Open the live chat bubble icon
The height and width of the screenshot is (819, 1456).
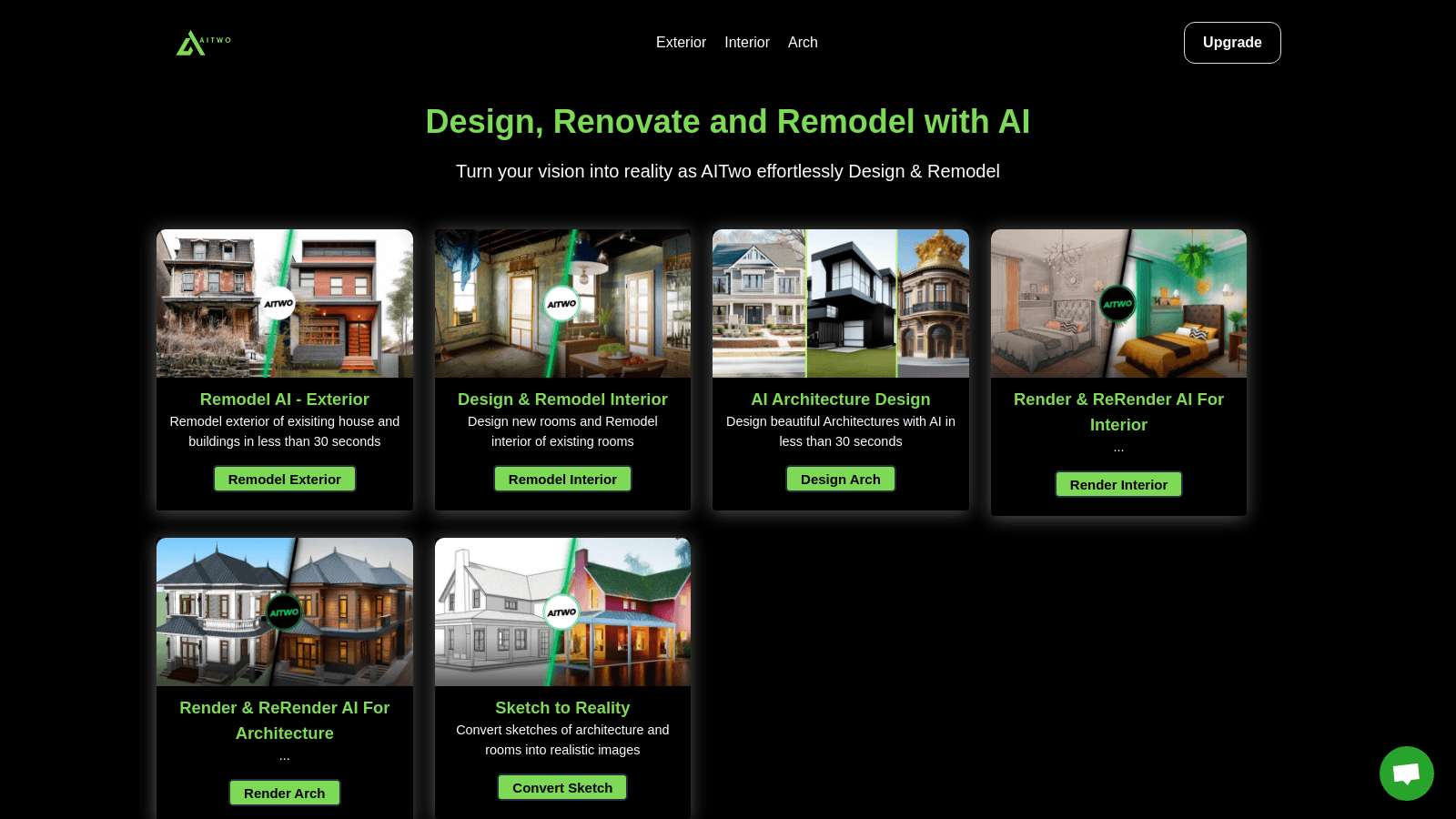point(1406,773)
